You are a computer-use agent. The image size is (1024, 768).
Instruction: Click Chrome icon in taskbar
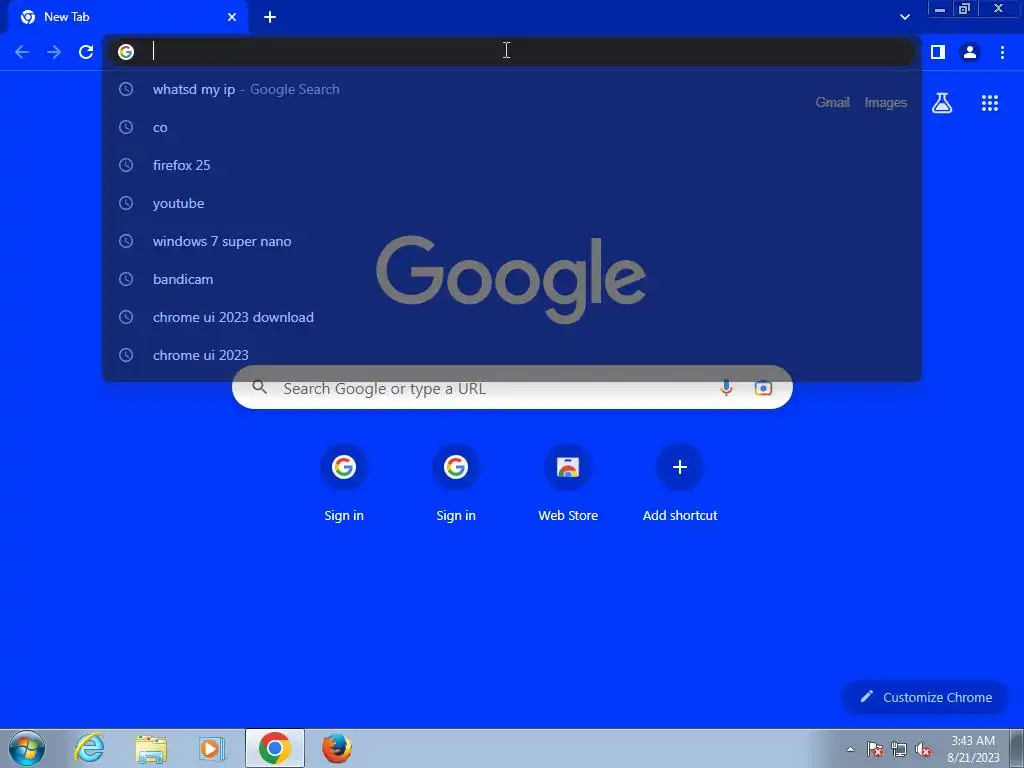point(275,748)
